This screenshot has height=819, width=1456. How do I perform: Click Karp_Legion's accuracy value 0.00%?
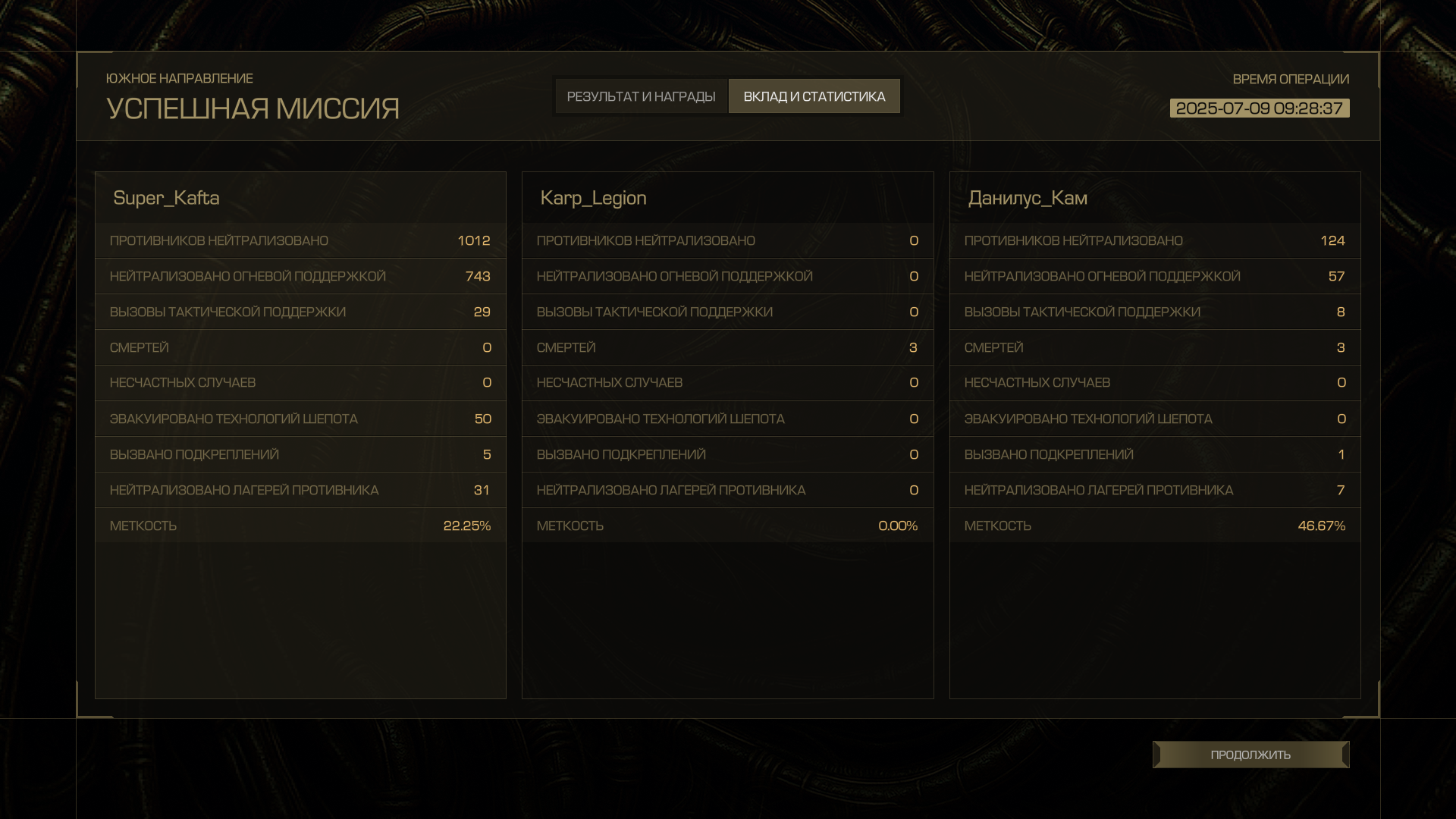point(898,526)
